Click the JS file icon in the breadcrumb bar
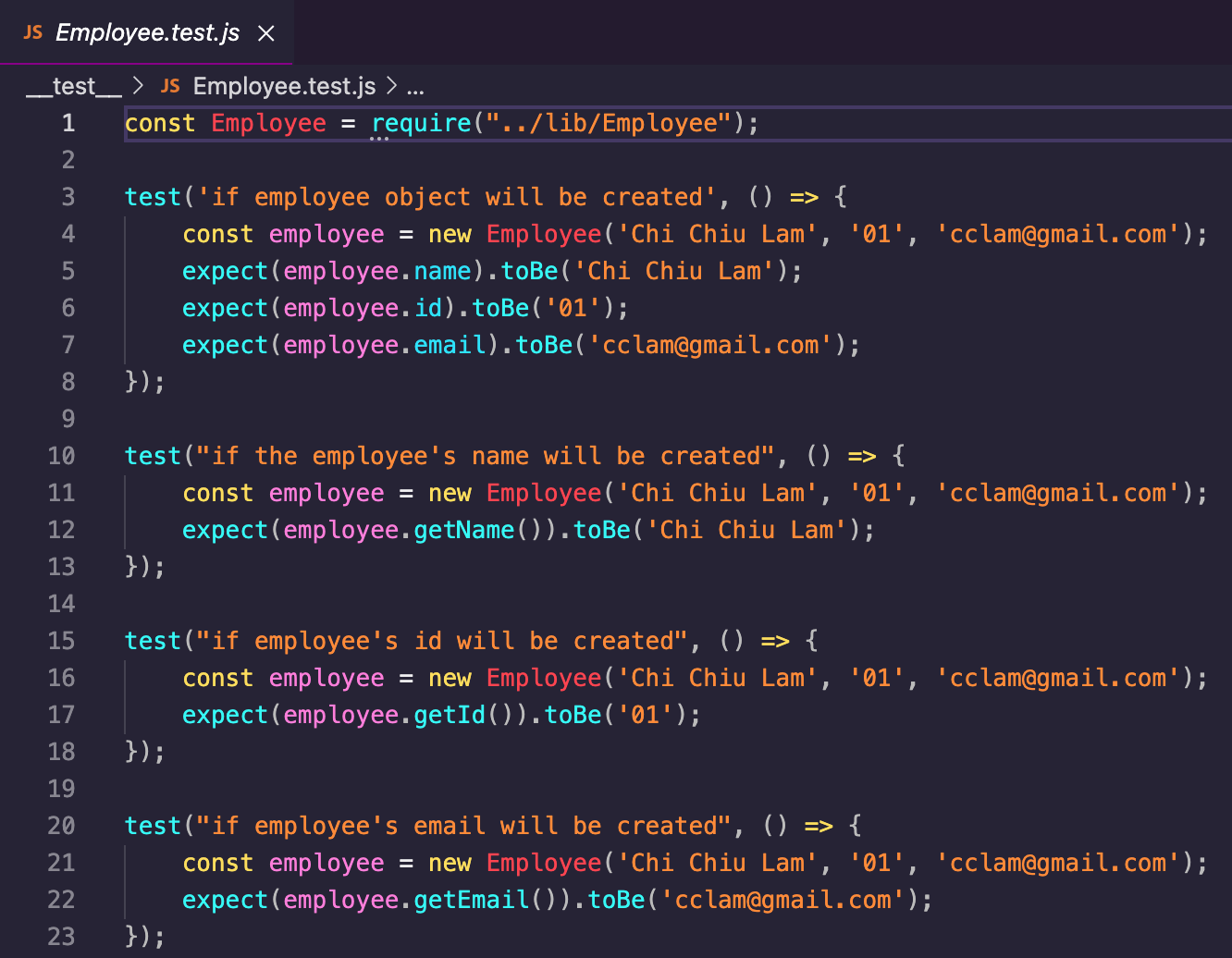Viewport: 1232px width, 958px height. click(x=170, y=85)
